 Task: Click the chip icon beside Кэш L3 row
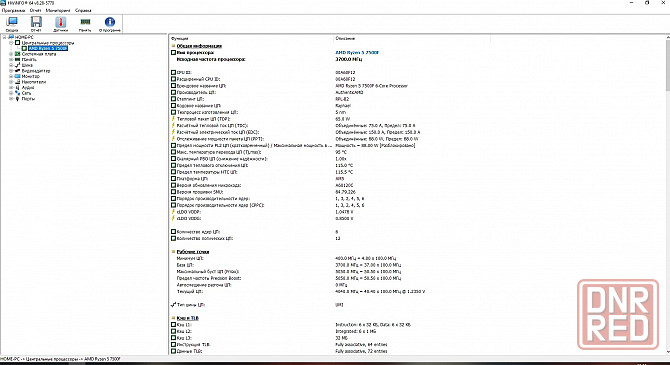point(173,338)
